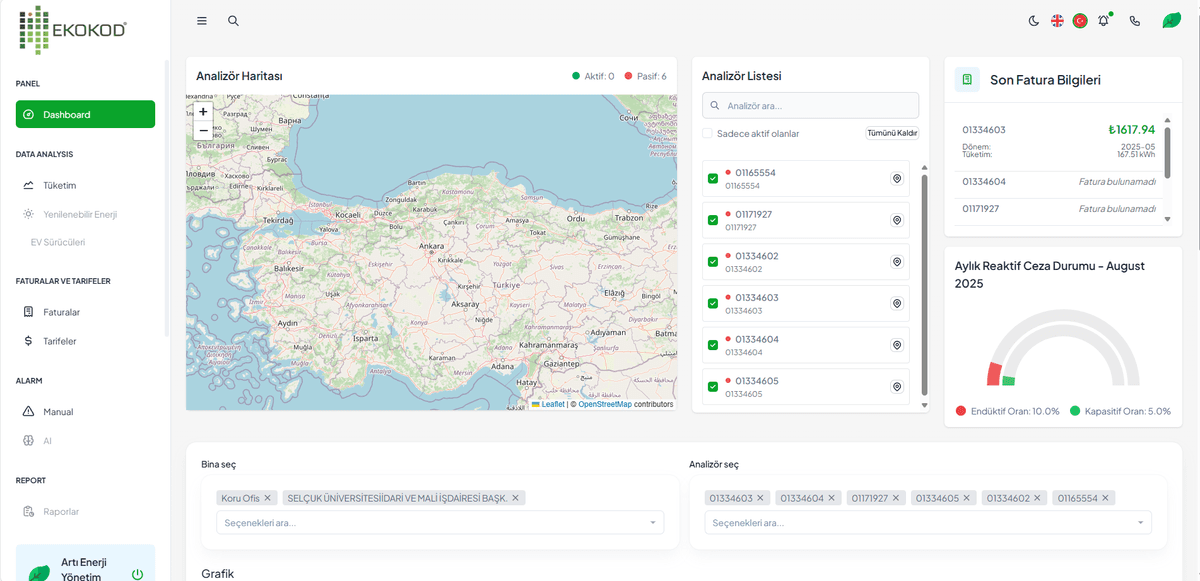The height and width of the screenshot is (581, 1200).
Task: Open Tüketim in the sidebar
Action: 85,185
